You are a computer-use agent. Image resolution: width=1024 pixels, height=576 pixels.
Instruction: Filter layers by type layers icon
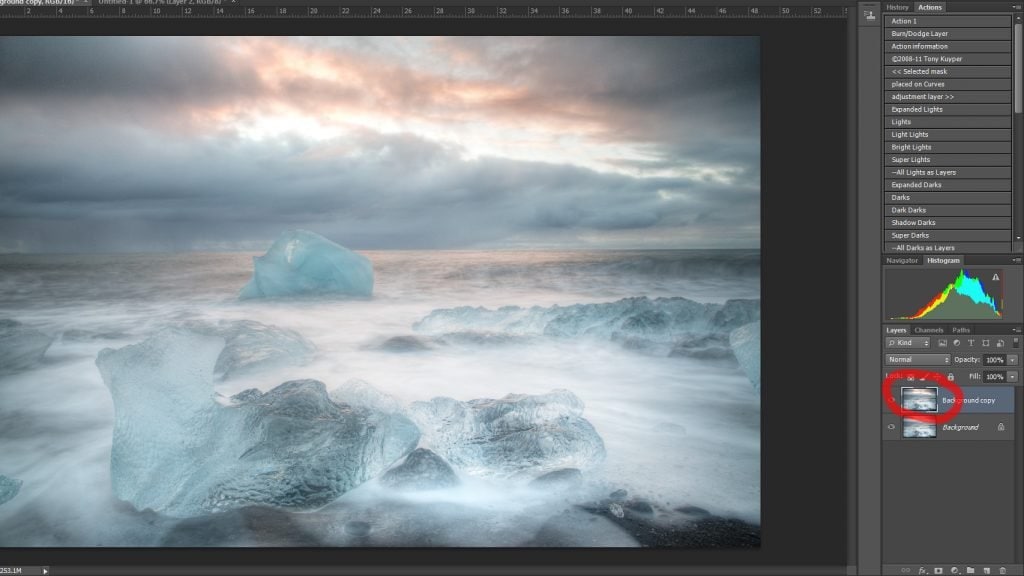click(971, 343)
